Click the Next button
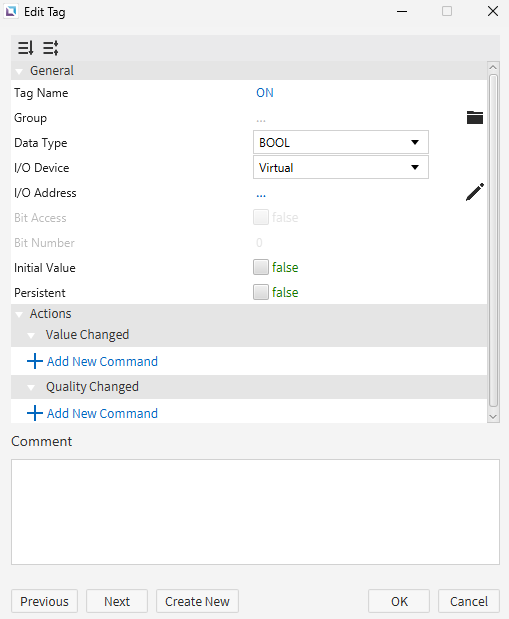Screen dimensions: 509x619 [x=117, y=601]
